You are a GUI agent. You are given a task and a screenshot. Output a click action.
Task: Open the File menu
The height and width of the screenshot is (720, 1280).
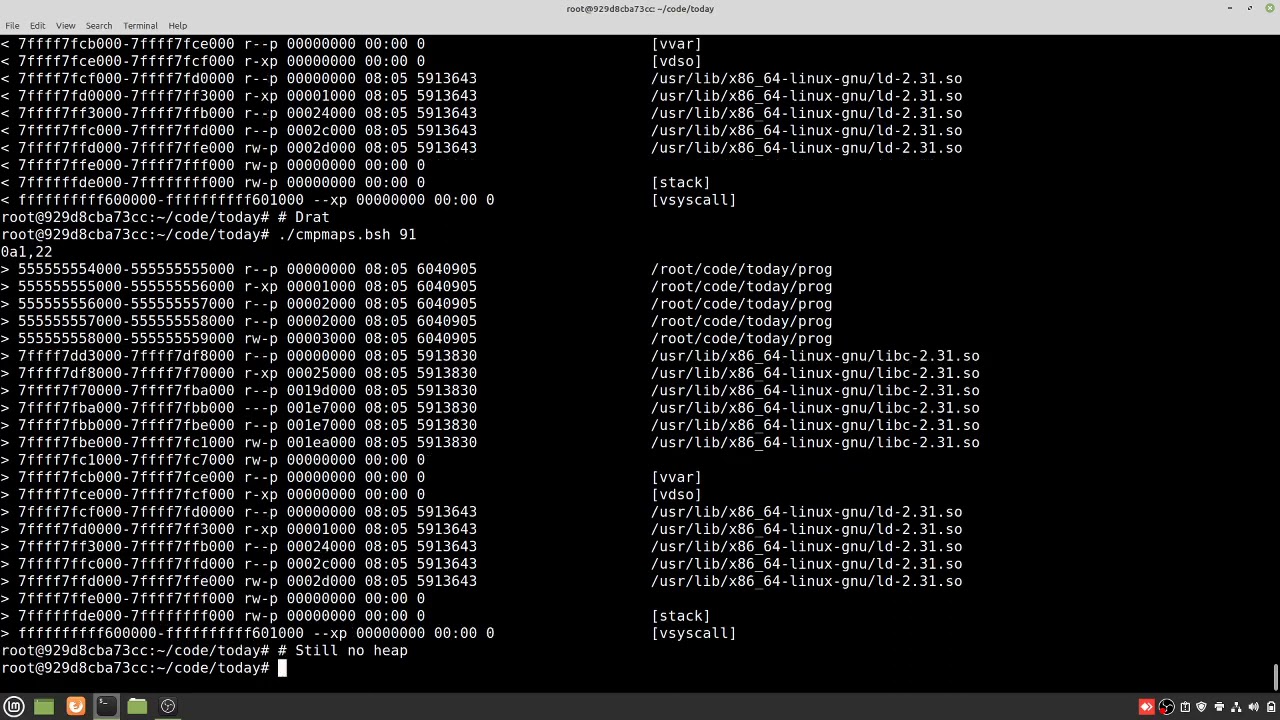coord(12,25)
